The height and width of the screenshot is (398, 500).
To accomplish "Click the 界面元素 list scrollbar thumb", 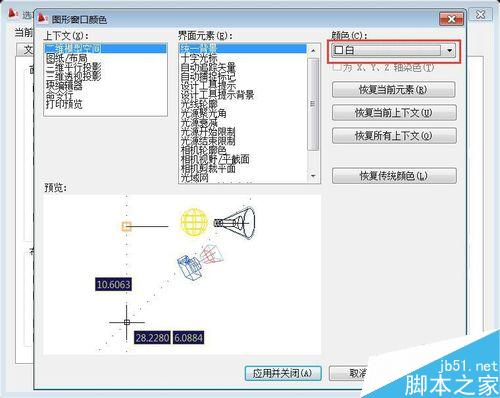I will (x=313, y=104).
